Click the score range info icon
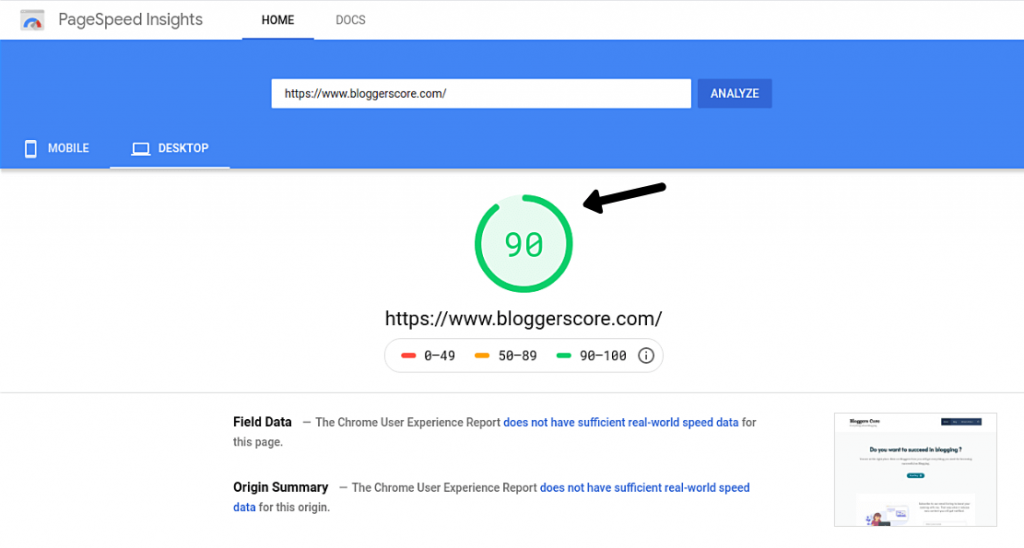Screen dimensions: 1024x548 pyautogui.click(x=646, y=356)
